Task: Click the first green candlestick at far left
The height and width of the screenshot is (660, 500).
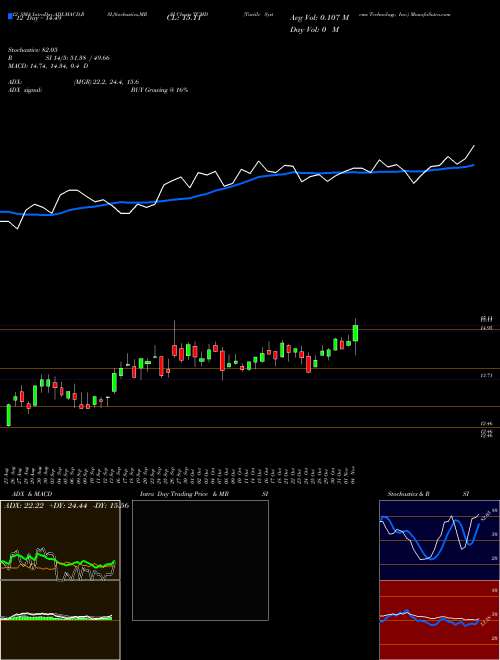Action: pos(8,415)
